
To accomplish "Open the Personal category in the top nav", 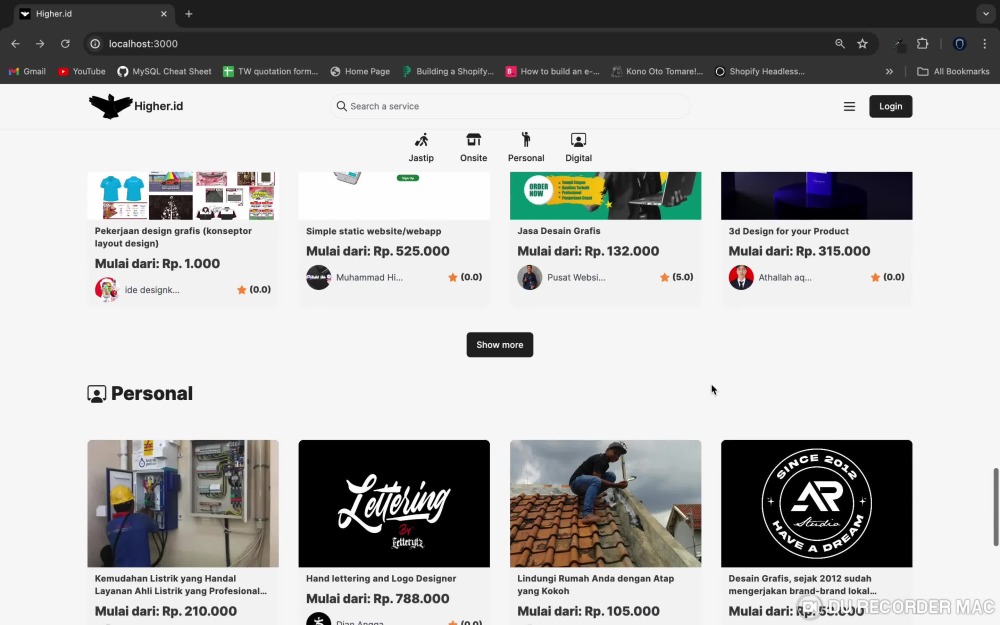I will click(x=526, y=147).
